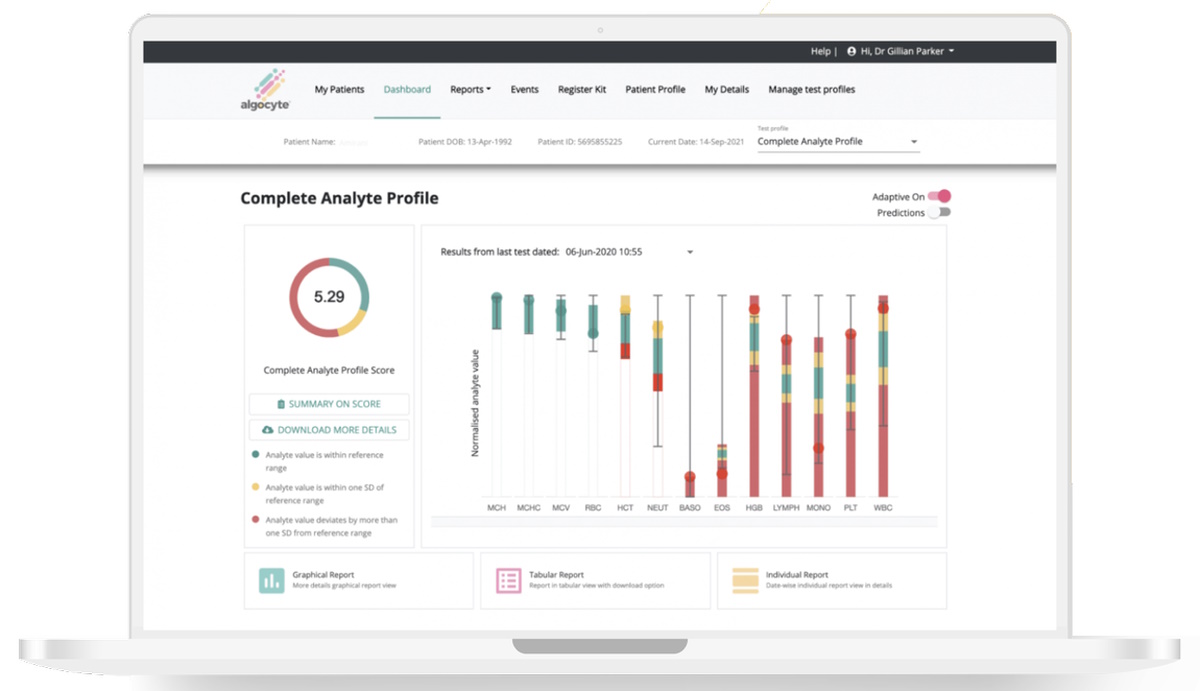The width and height of the screenshot is (1200, 691).
Task: Click the HGB bar in the chart
Action: (x=754, y=396)
